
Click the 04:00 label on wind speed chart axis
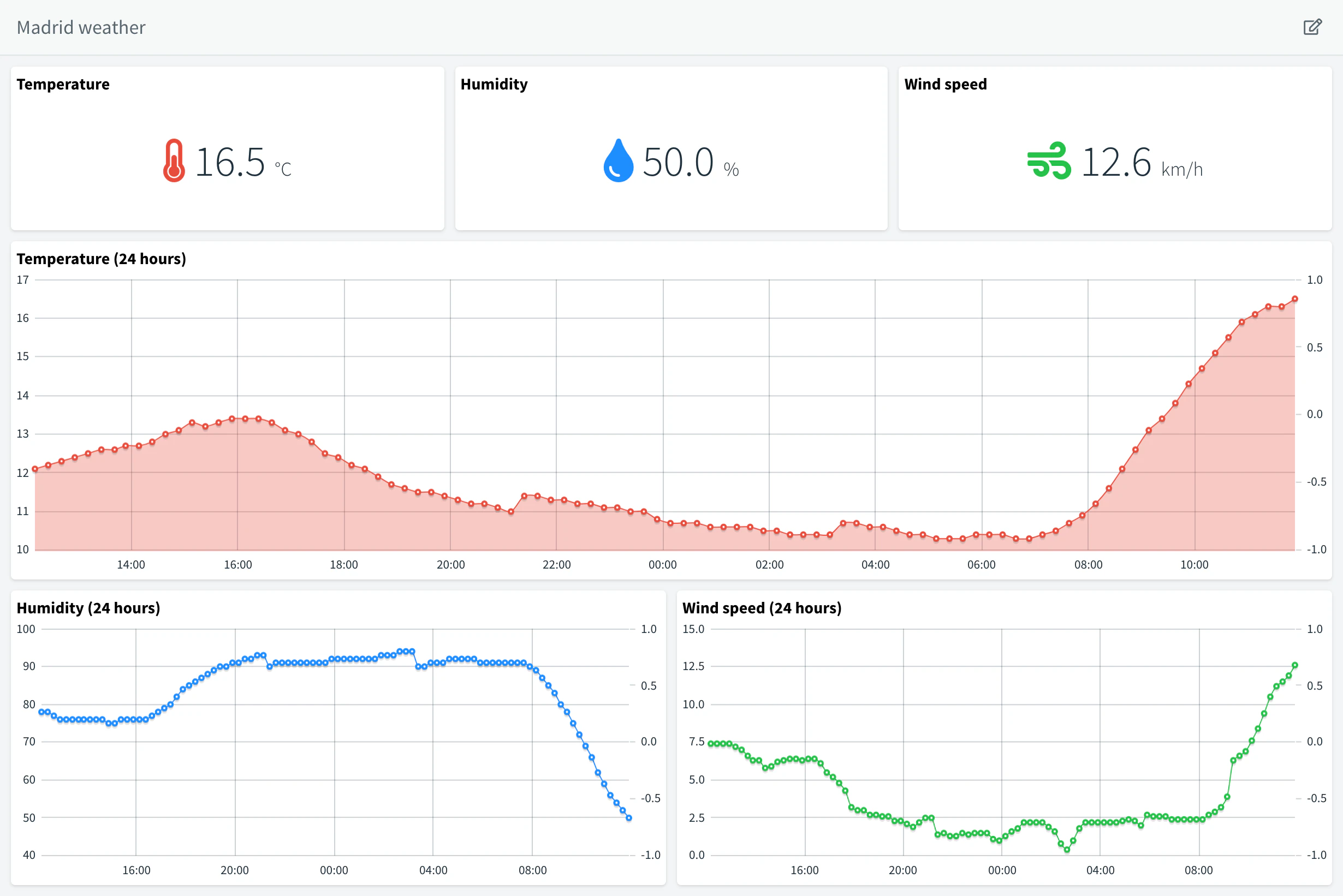1100,870
